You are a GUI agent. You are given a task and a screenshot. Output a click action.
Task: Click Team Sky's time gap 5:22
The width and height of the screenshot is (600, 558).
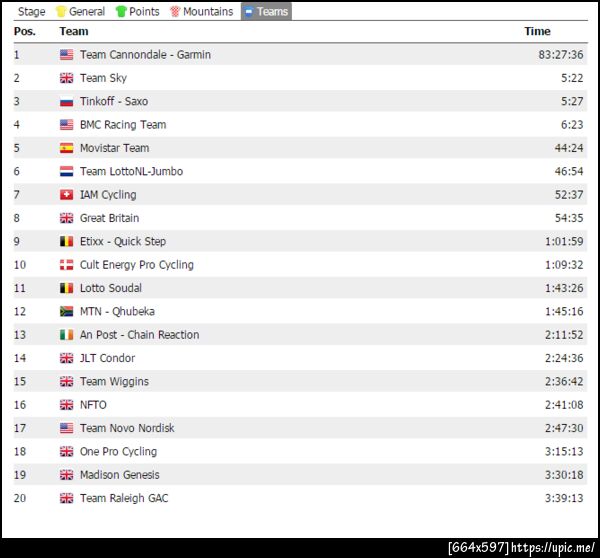click(x=572, y=78)
